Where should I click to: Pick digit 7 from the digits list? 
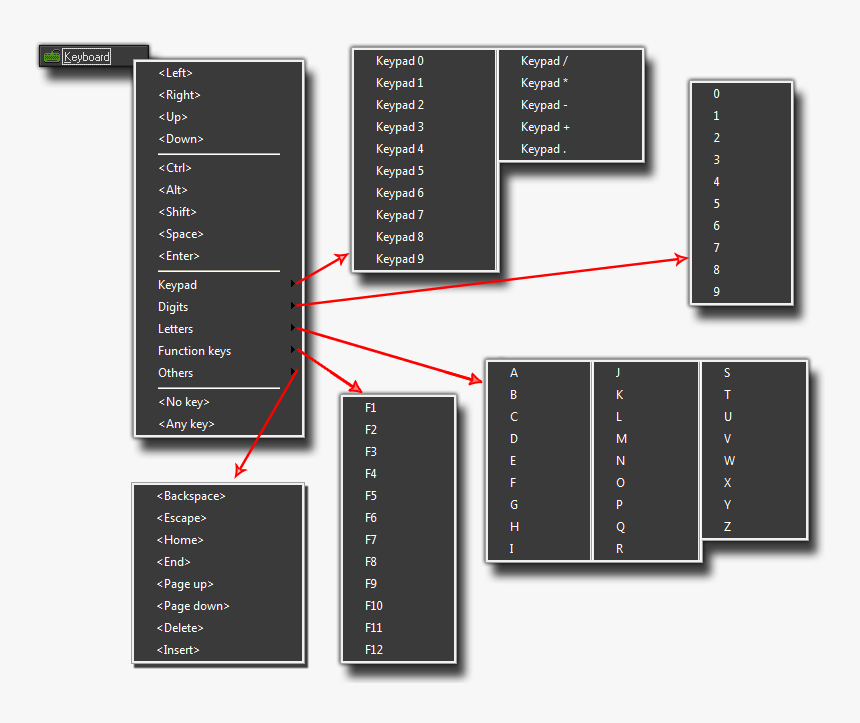pyautogui.click(x=716, y=247)
